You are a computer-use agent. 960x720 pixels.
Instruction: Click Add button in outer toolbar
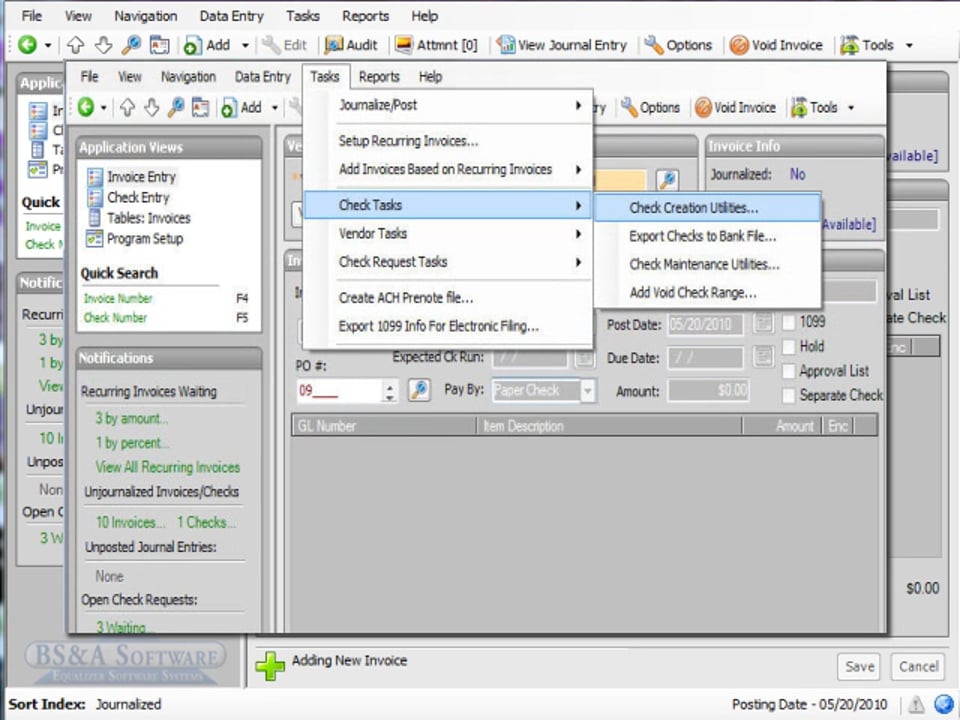click(x=208, y=45)
